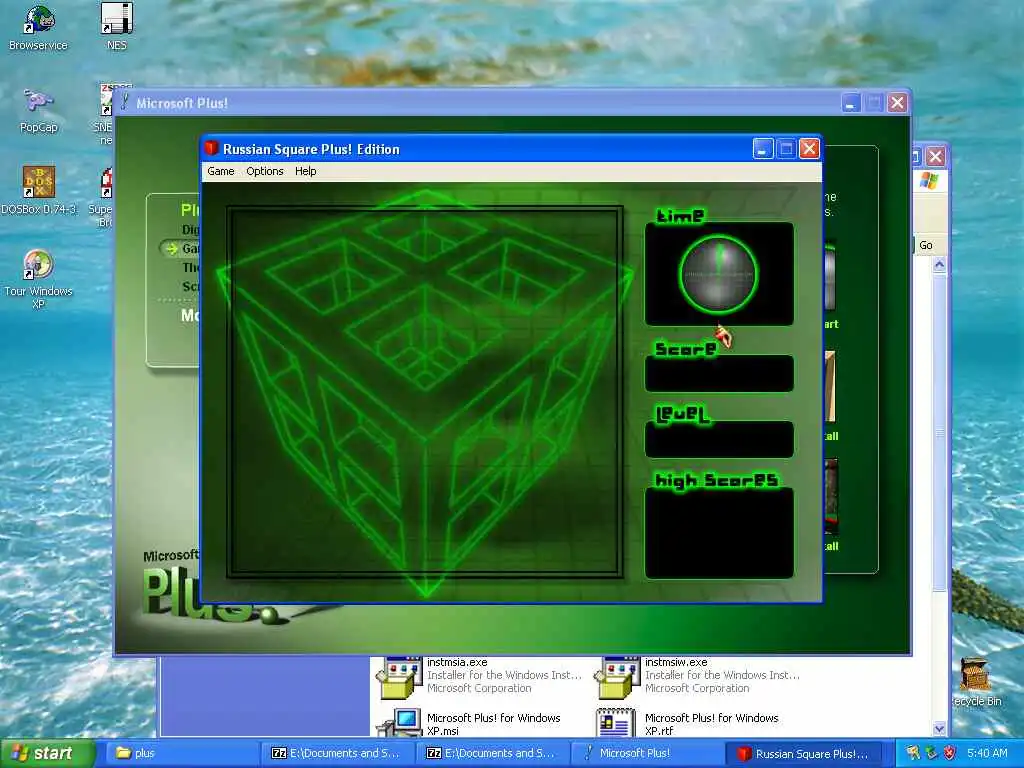Minimize the Microsoft Plus! window
Screen dimensions: 1024x768
850,103
